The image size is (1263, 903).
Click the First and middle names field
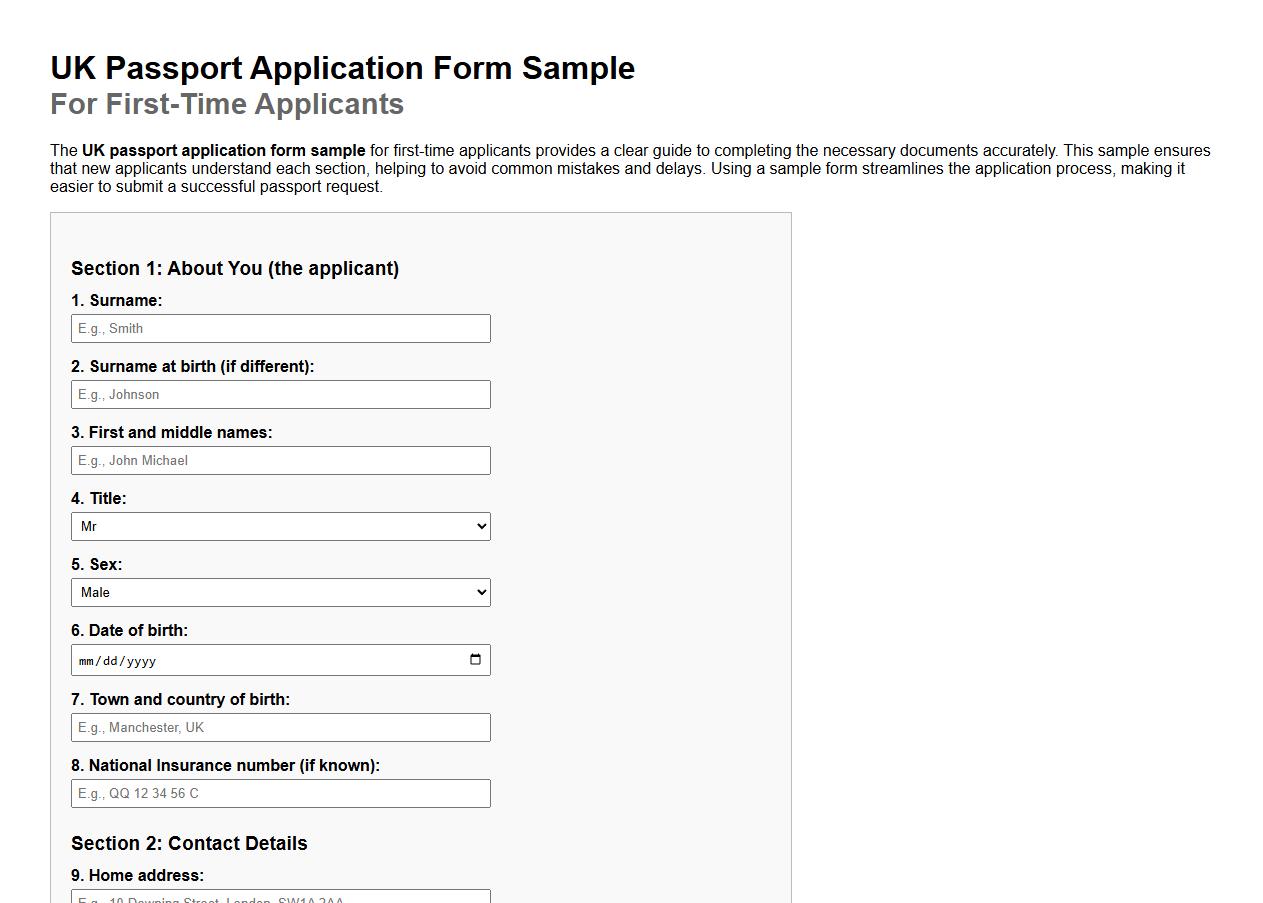[x=280, y=460]
